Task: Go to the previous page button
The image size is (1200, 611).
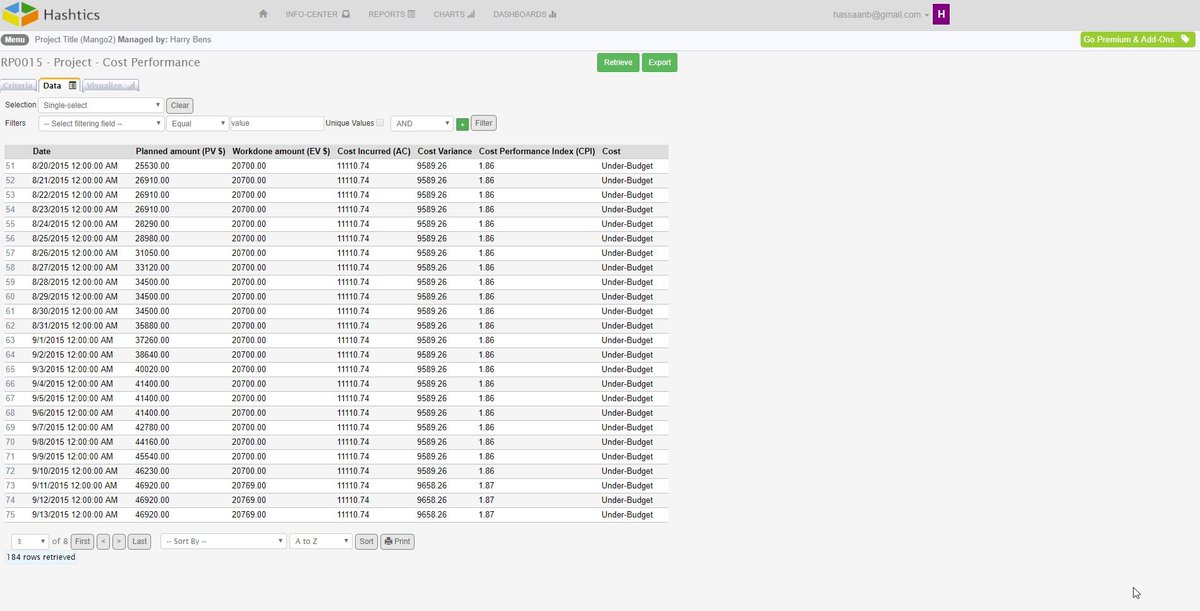Action: [103, 541]
